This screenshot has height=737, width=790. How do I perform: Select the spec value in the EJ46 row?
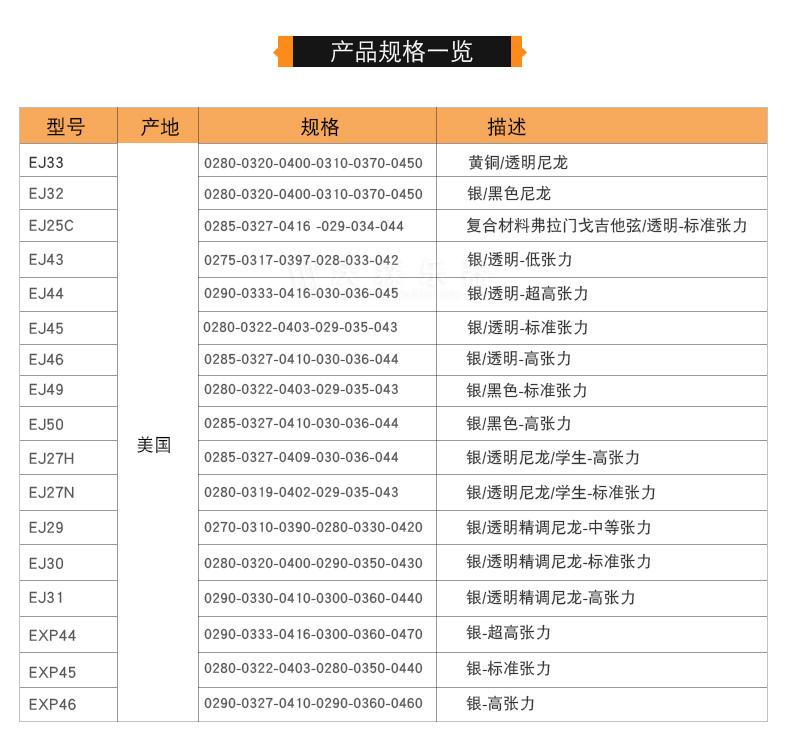pos(301,359)
